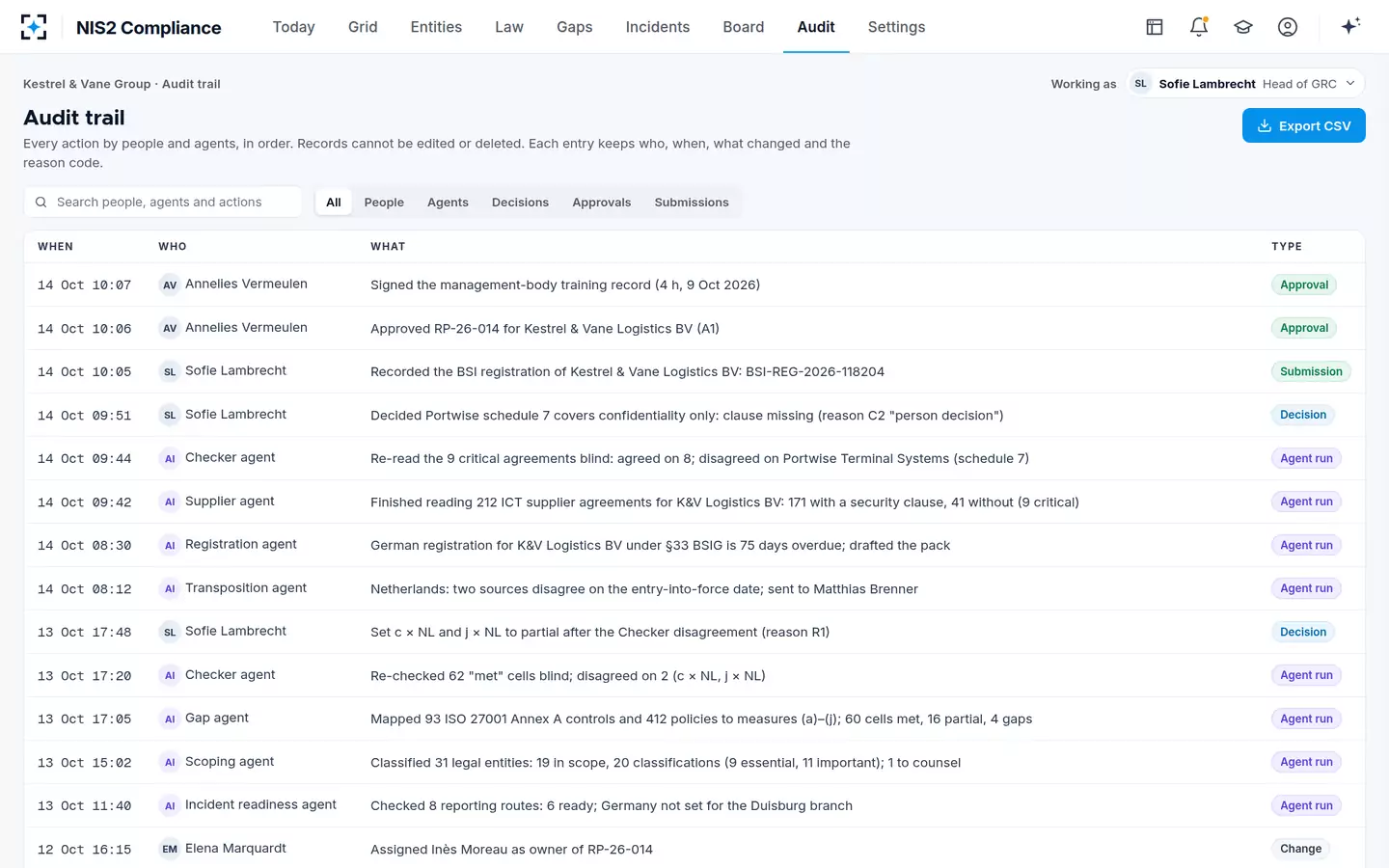
Task: Click Checker agent AI badge at 09:44
Action: pyautogui.click(x=170, y=458)
